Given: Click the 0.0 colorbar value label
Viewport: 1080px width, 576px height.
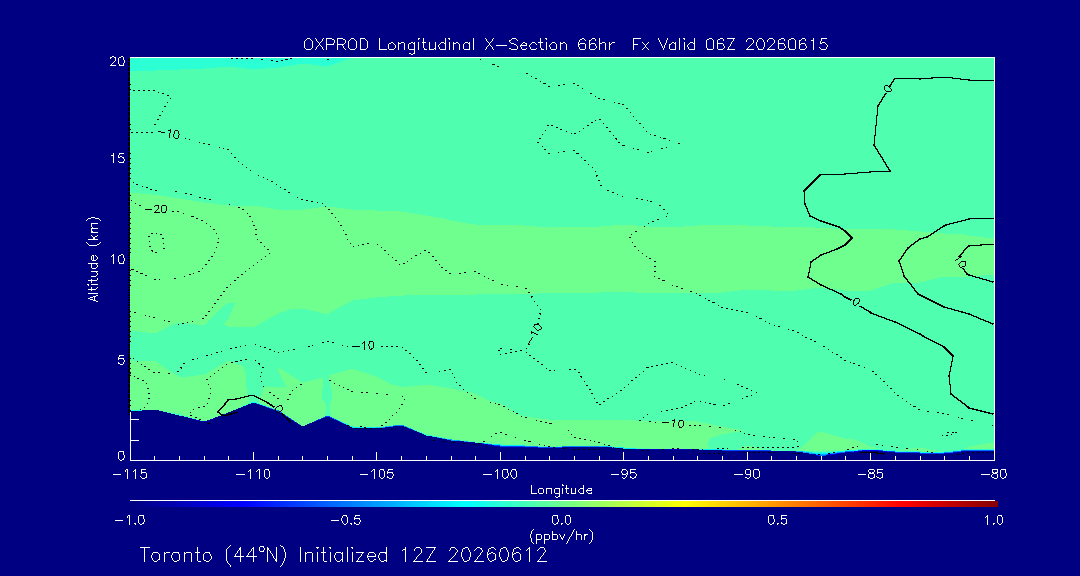Looking at the screenshot, I should tap(562, 520).
